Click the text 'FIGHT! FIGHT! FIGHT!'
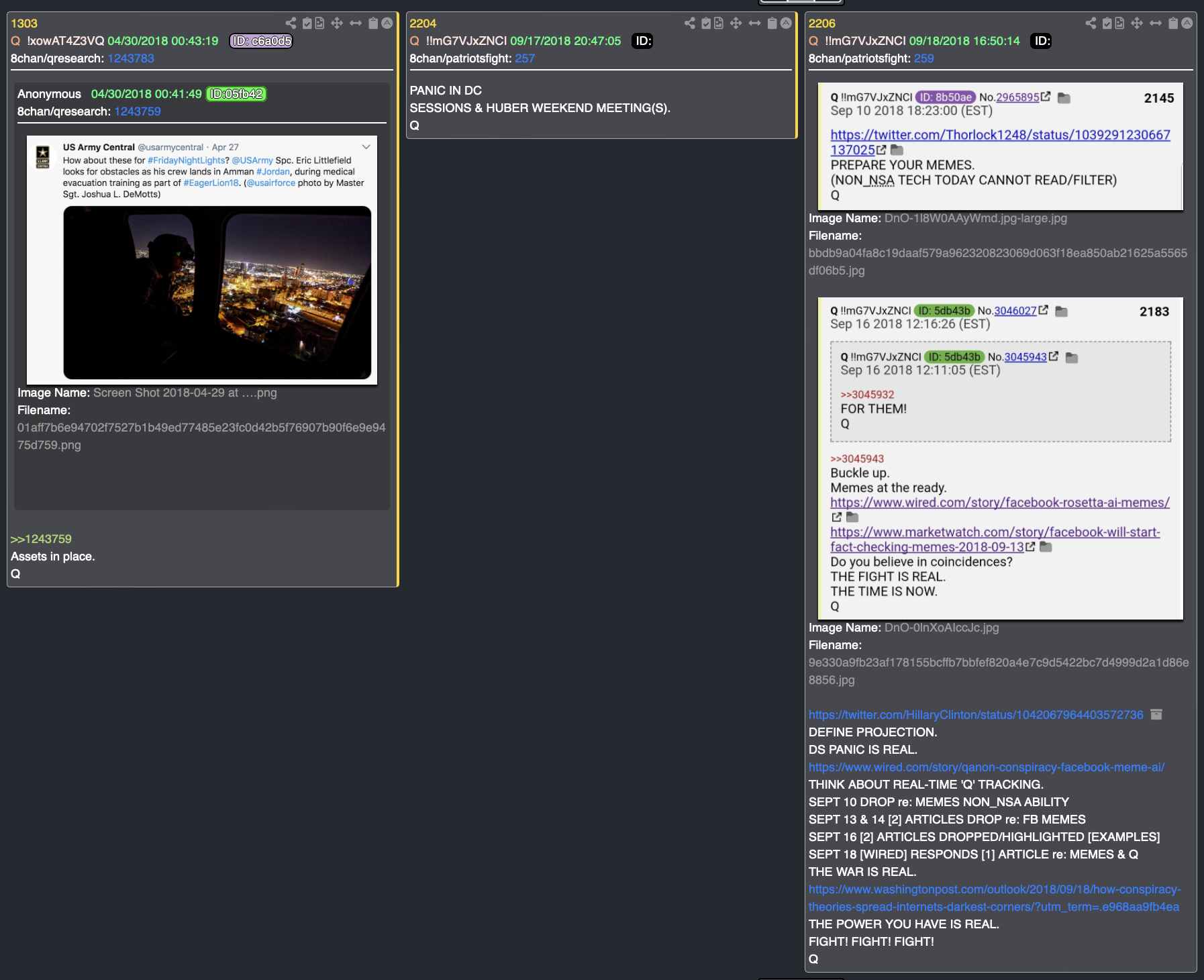 (x=871, y=942)
